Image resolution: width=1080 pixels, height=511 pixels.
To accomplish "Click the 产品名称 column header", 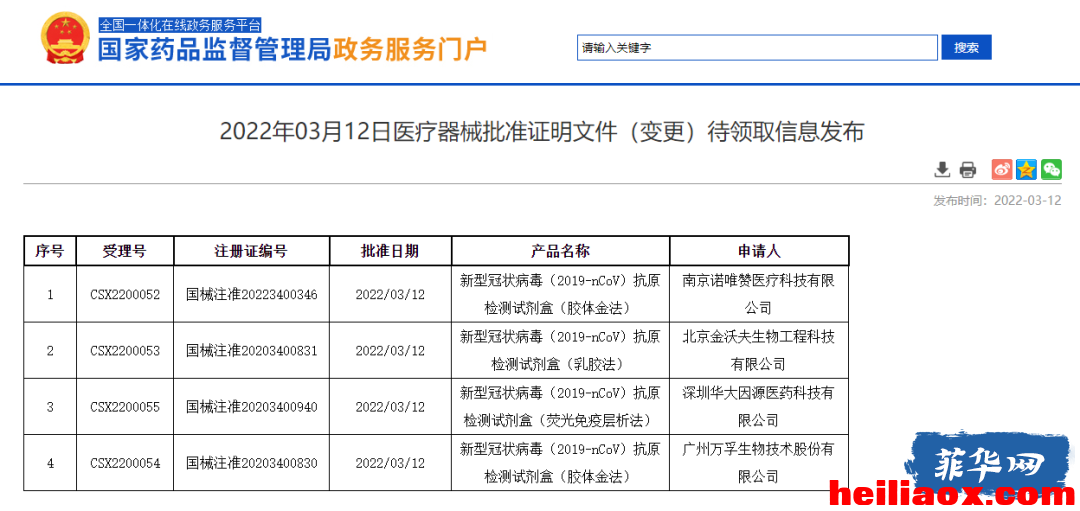I will coord(560,251).
